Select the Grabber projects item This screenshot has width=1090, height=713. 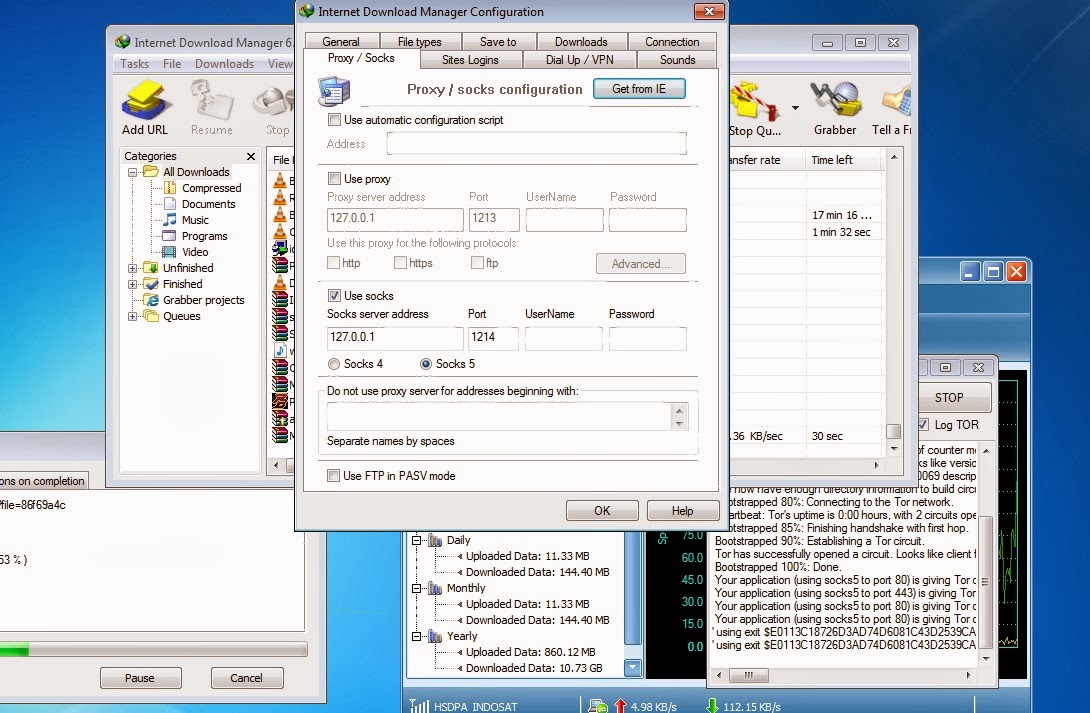194,300
